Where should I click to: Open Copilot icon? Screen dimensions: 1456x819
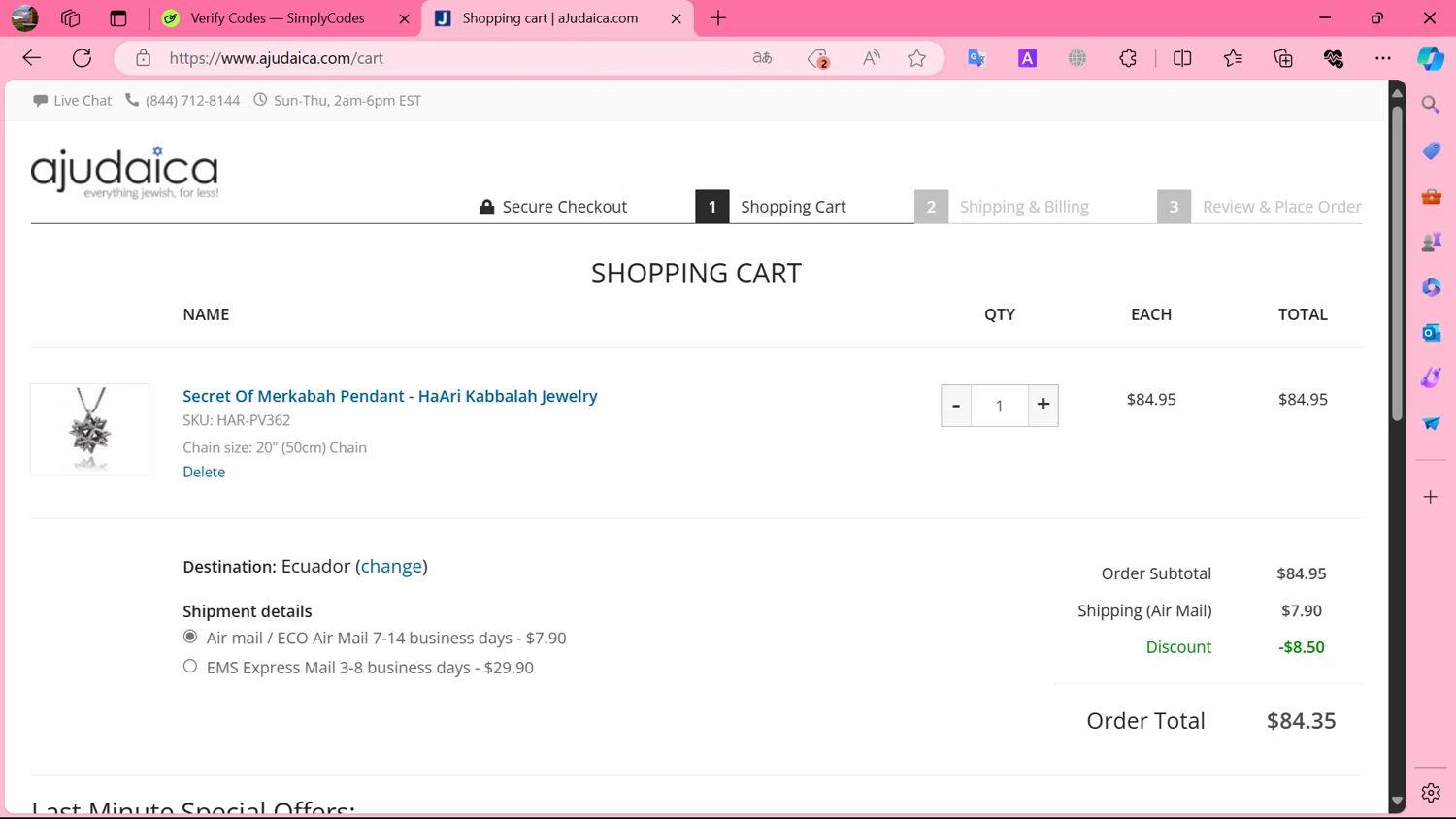(1431, 58)
